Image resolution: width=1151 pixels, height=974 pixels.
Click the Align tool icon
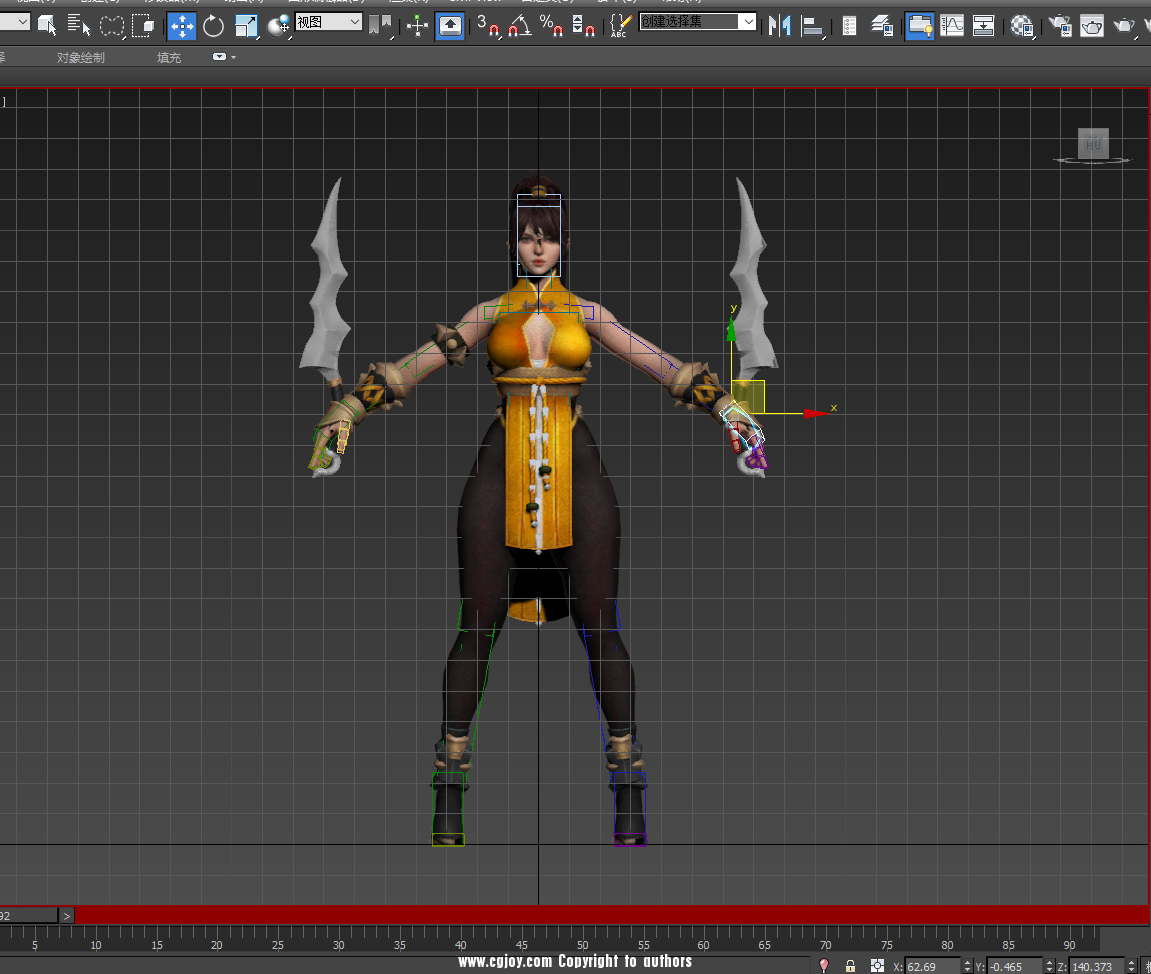(x=813, y=25)
